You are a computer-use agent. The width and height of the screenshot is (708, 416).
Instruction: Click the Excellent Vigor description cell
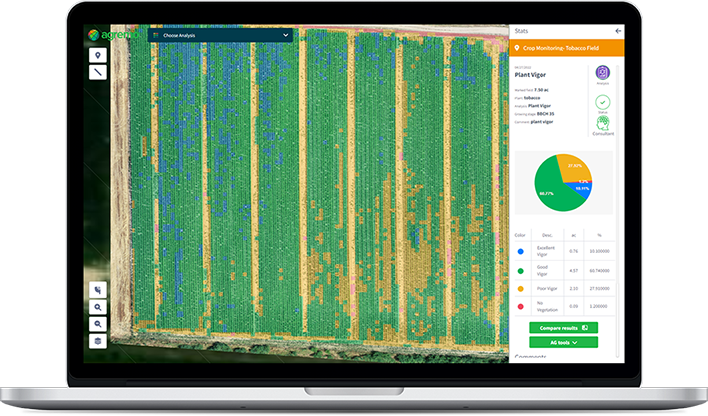[545, 251]
